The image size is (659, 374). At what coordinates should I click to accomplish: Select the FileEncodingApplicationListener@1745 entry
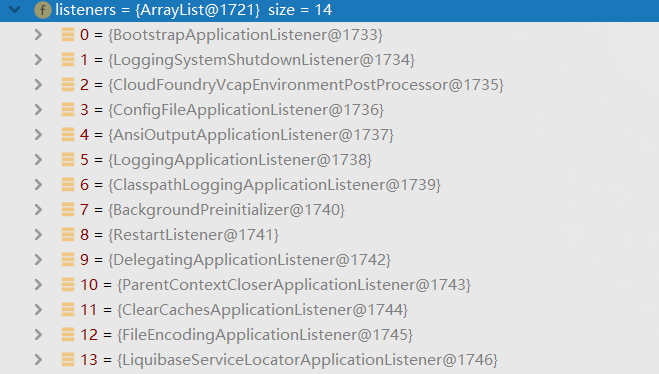pos(246,335)
